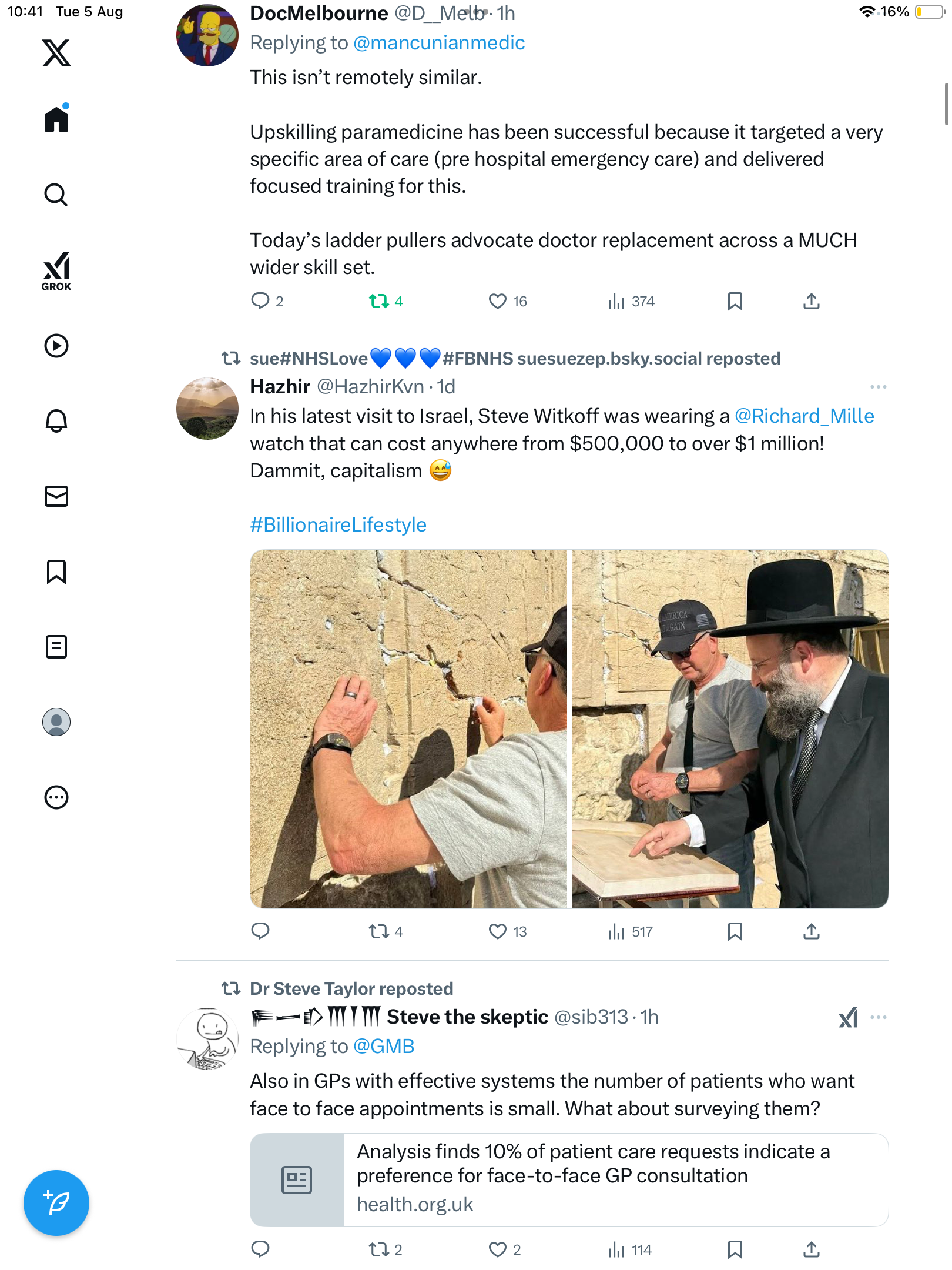Open the Lists icon in sidebar
The width and height of the screenshot is (952, 1270).
[x=56, y=647]
